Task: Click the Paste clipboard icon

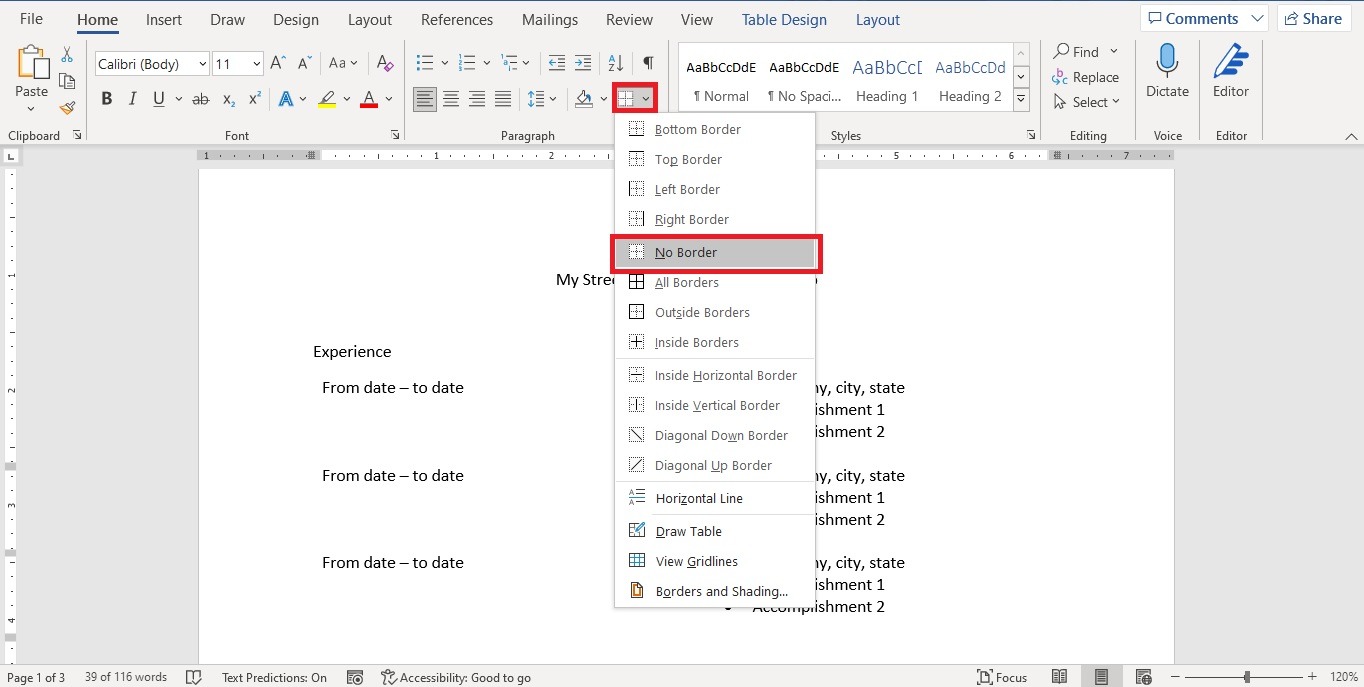Action: point(31,64)
